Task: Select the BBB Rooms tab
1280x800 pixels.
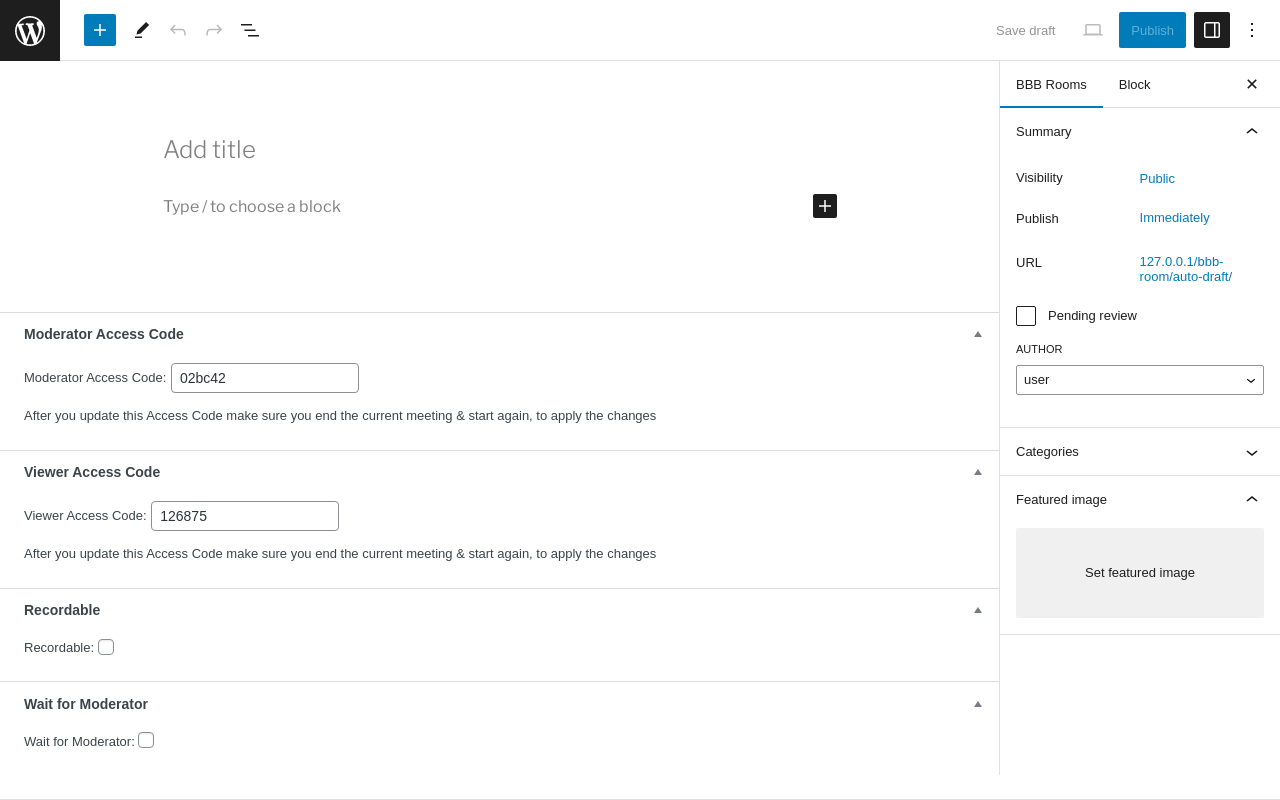Action: (1051, 85)
